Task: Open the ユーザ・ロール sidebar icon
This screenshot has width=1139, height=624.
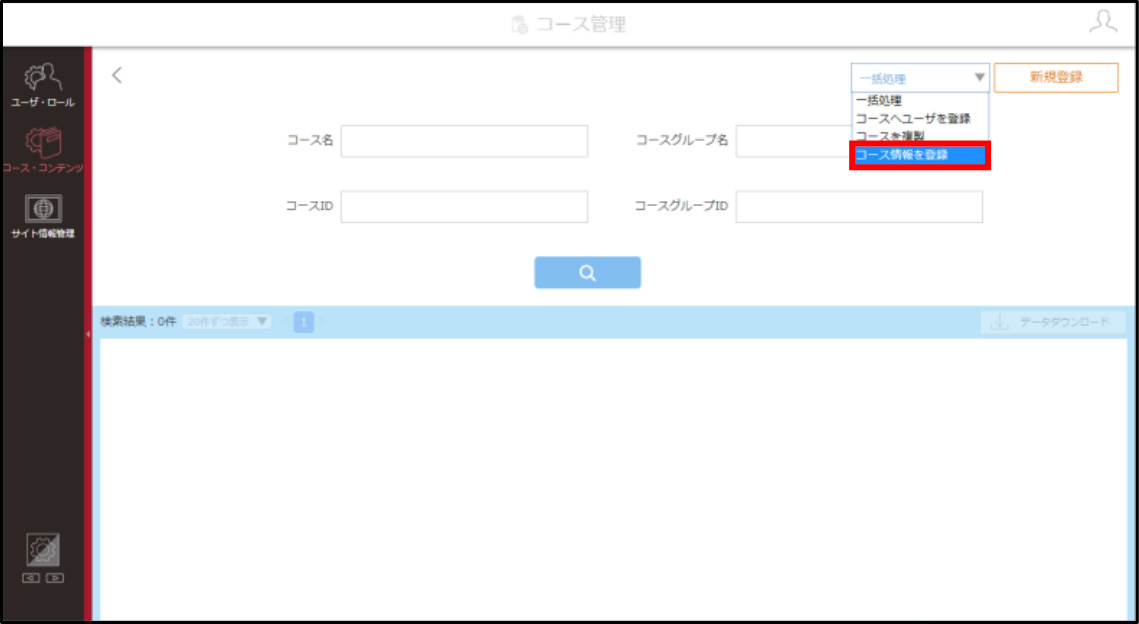Action: pyautogui.click(x=42, y=78)
